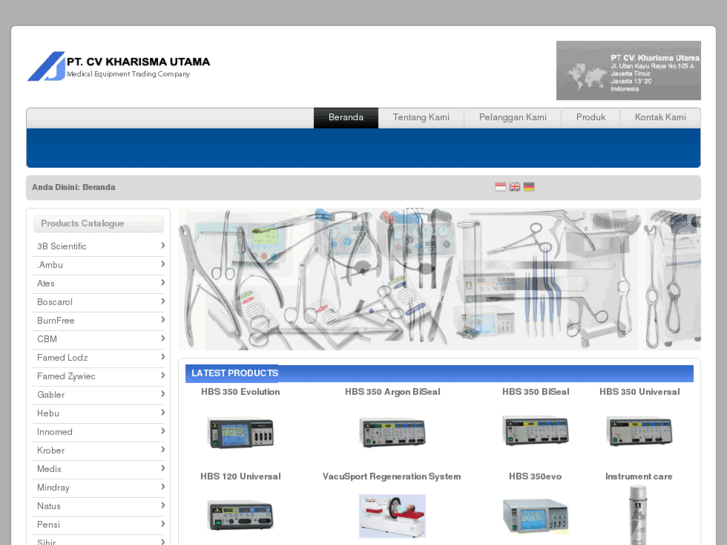Screen dimensions: 727x545
Task: Open the Hebu catalogue link
Action: point(98,413)
